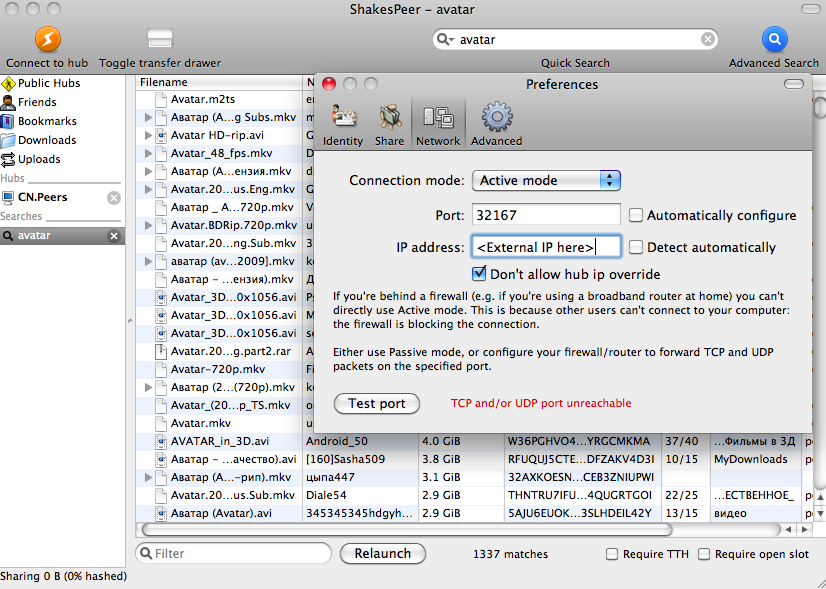Open Downloads in sidebar

tap(40, 140)
